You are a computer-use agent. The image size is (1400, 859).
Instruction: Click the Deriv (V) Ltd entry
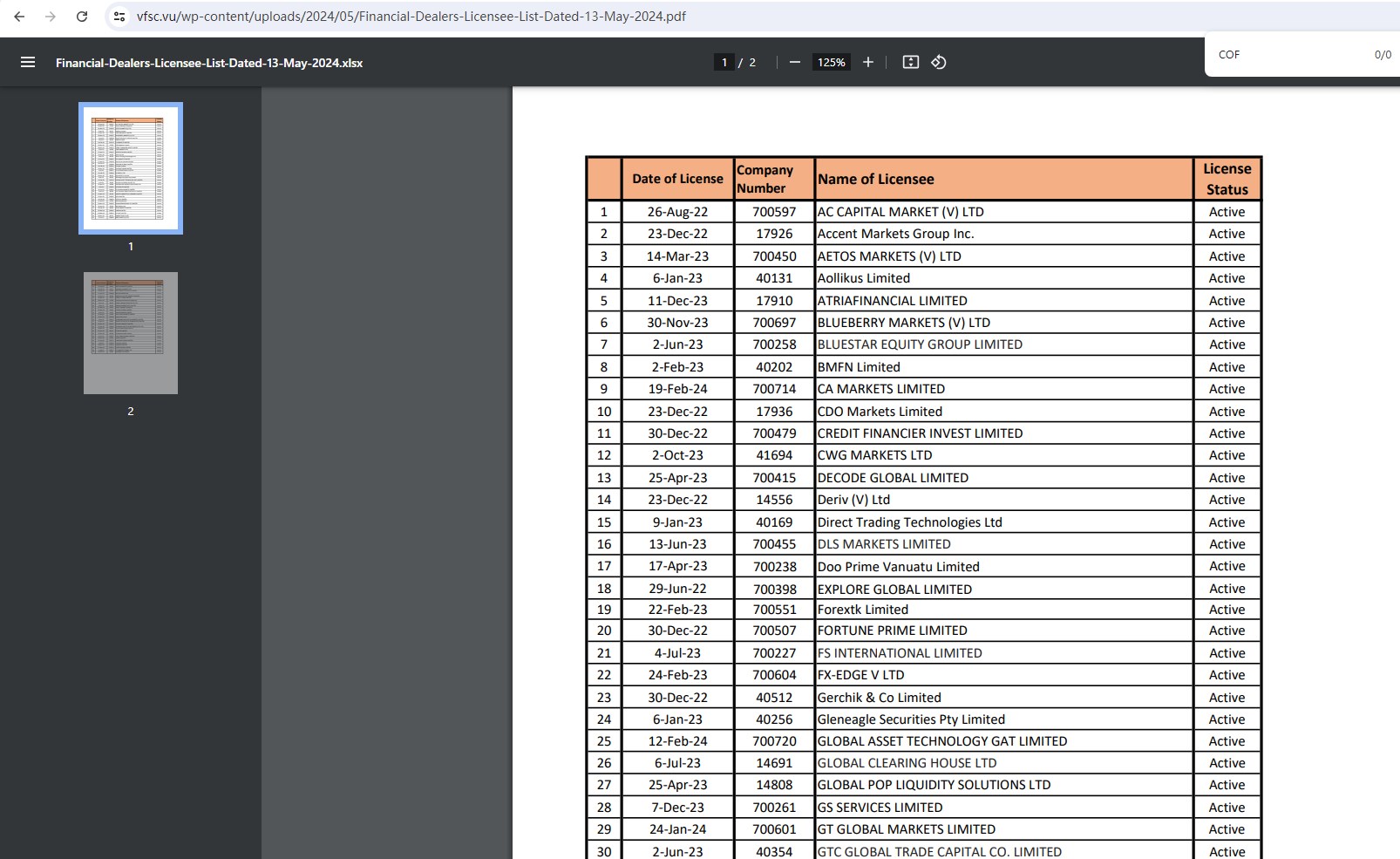pyautogui.click(x=853, y=500)
